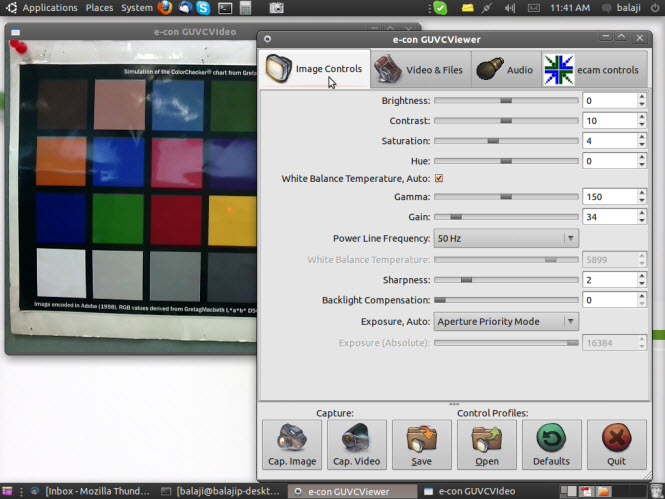This screenshot has height=499, width=665.
Task: Click the Sharpness slider handle
Action: pos(466,280)
